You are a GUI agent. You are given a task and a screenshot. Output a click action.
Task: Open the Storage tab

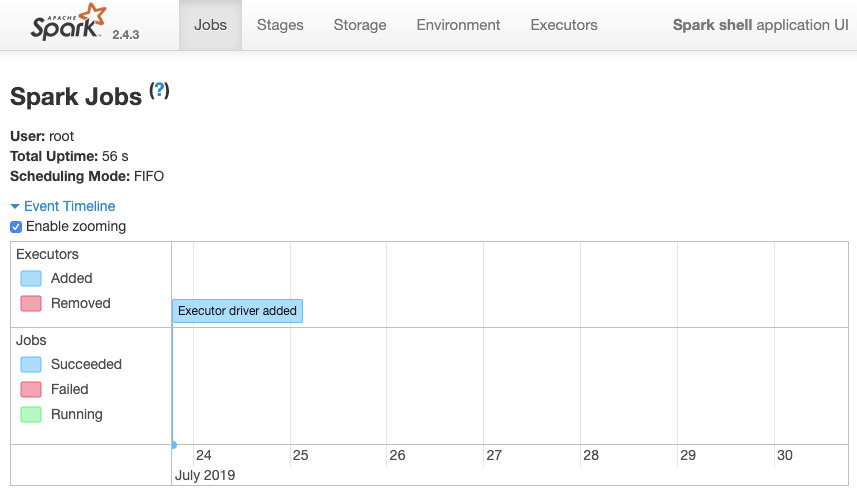pyautogui.click(x=360, y=25)
